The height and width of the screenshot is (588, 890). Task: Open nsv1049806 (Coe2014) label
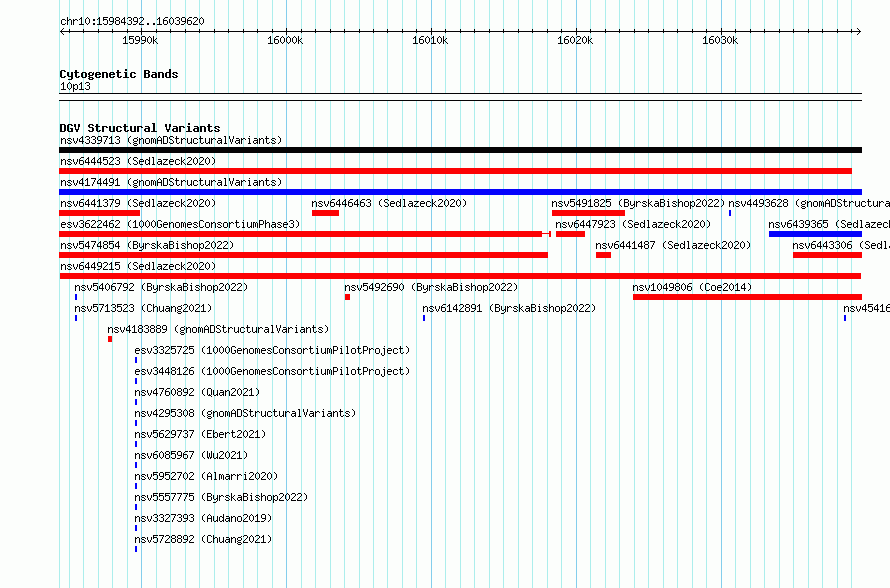[x=692, y=287]
